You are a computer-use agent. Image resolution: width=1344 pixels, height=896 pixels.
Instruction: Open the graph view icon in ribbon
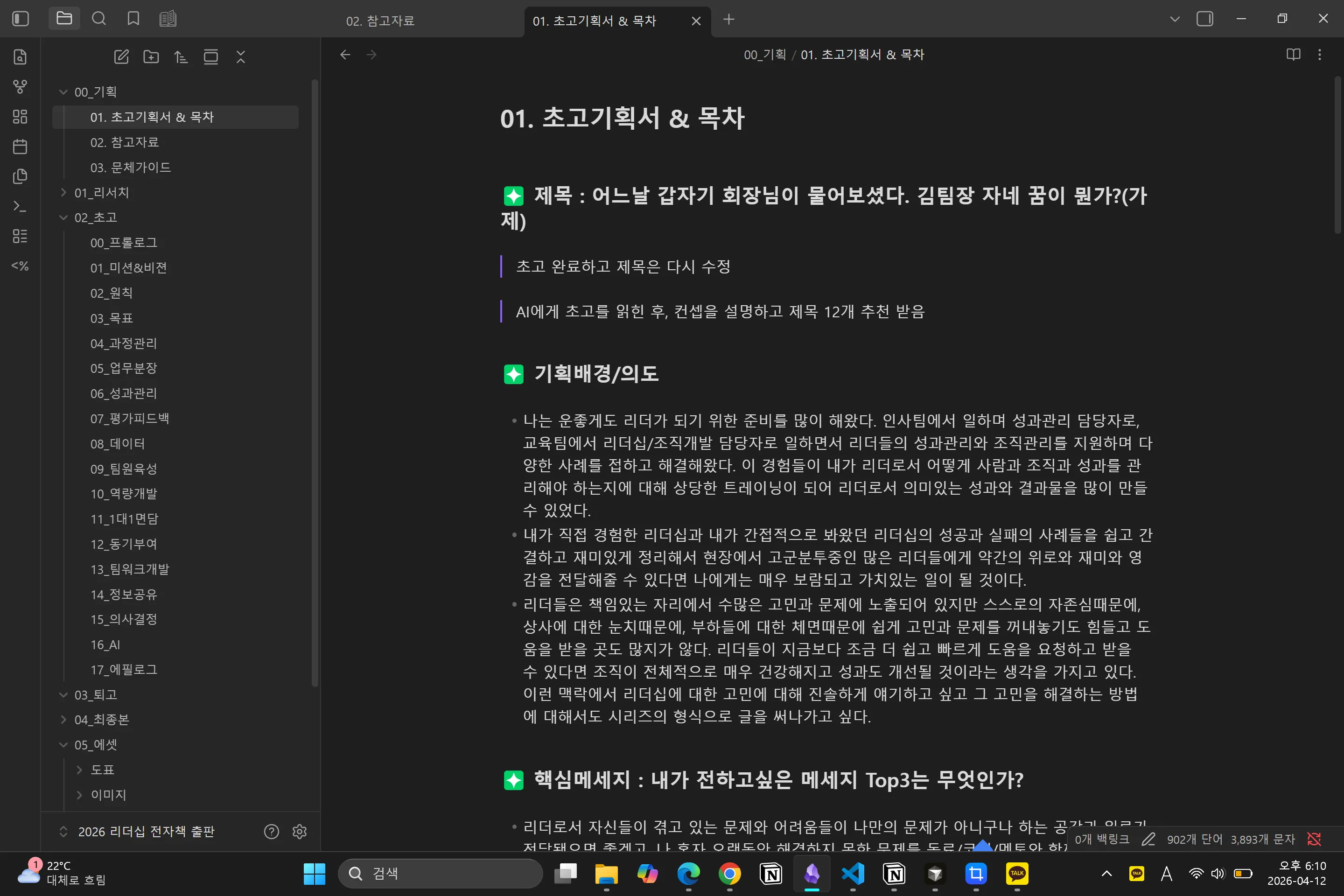point(20,87)
